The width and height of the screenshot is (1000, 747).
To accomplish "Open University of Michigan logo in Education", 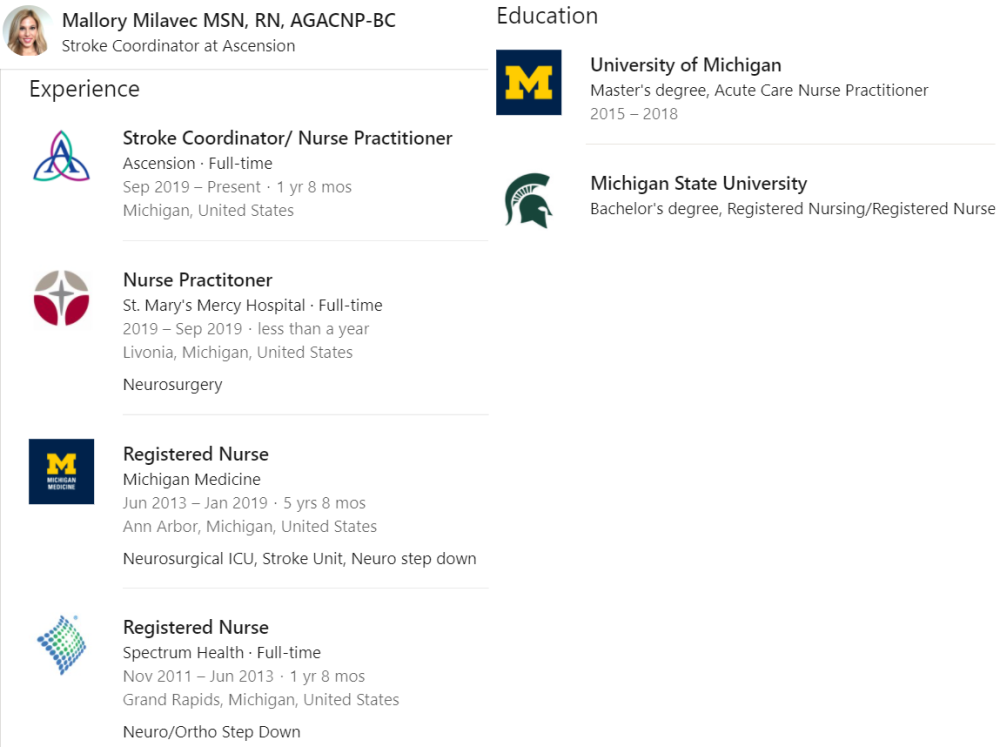I will coord(529,82).
